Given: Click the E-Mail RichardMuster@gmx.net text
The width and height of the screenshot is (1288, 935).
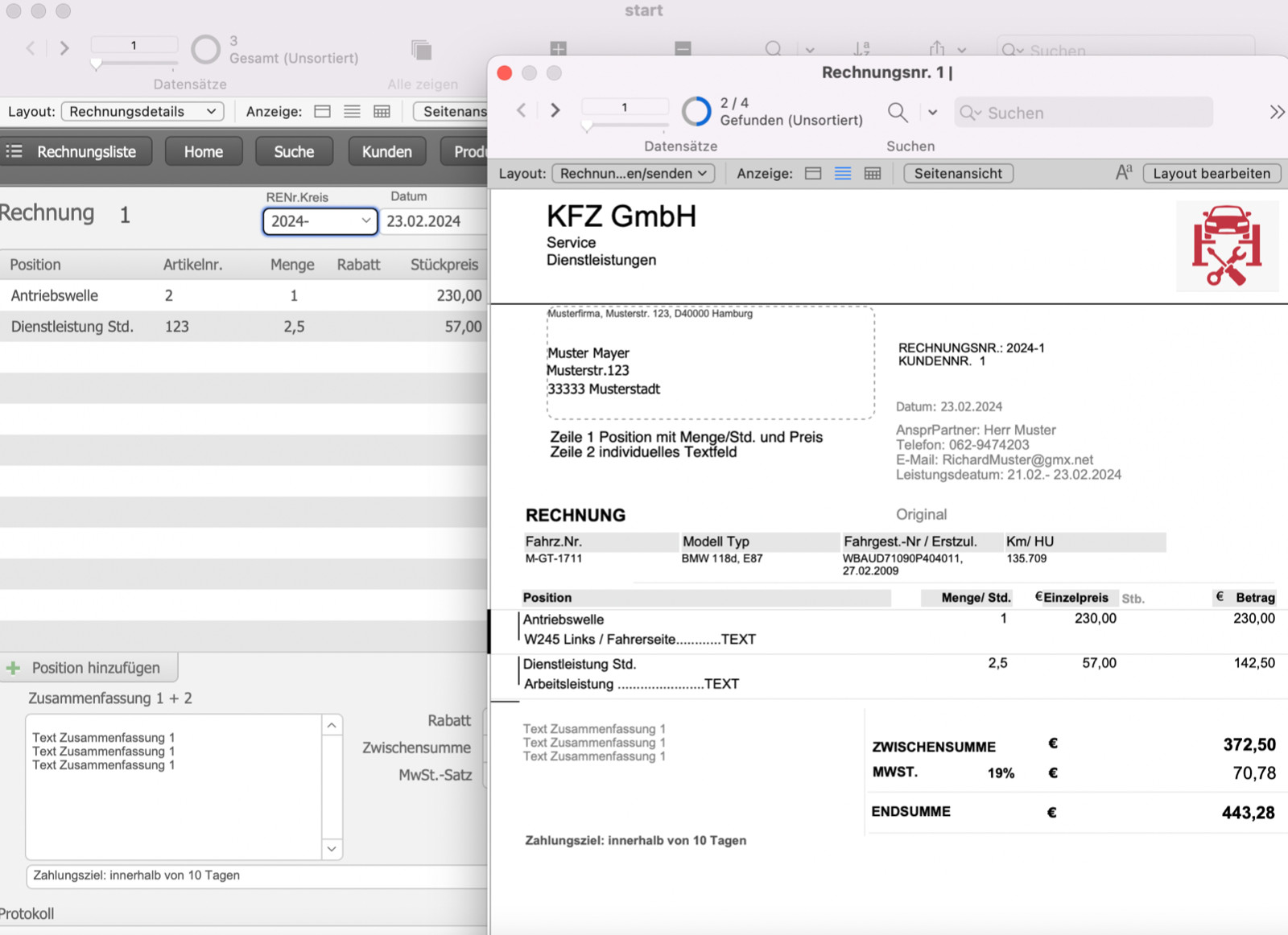Looking at the screenshot, I should 994,459.
